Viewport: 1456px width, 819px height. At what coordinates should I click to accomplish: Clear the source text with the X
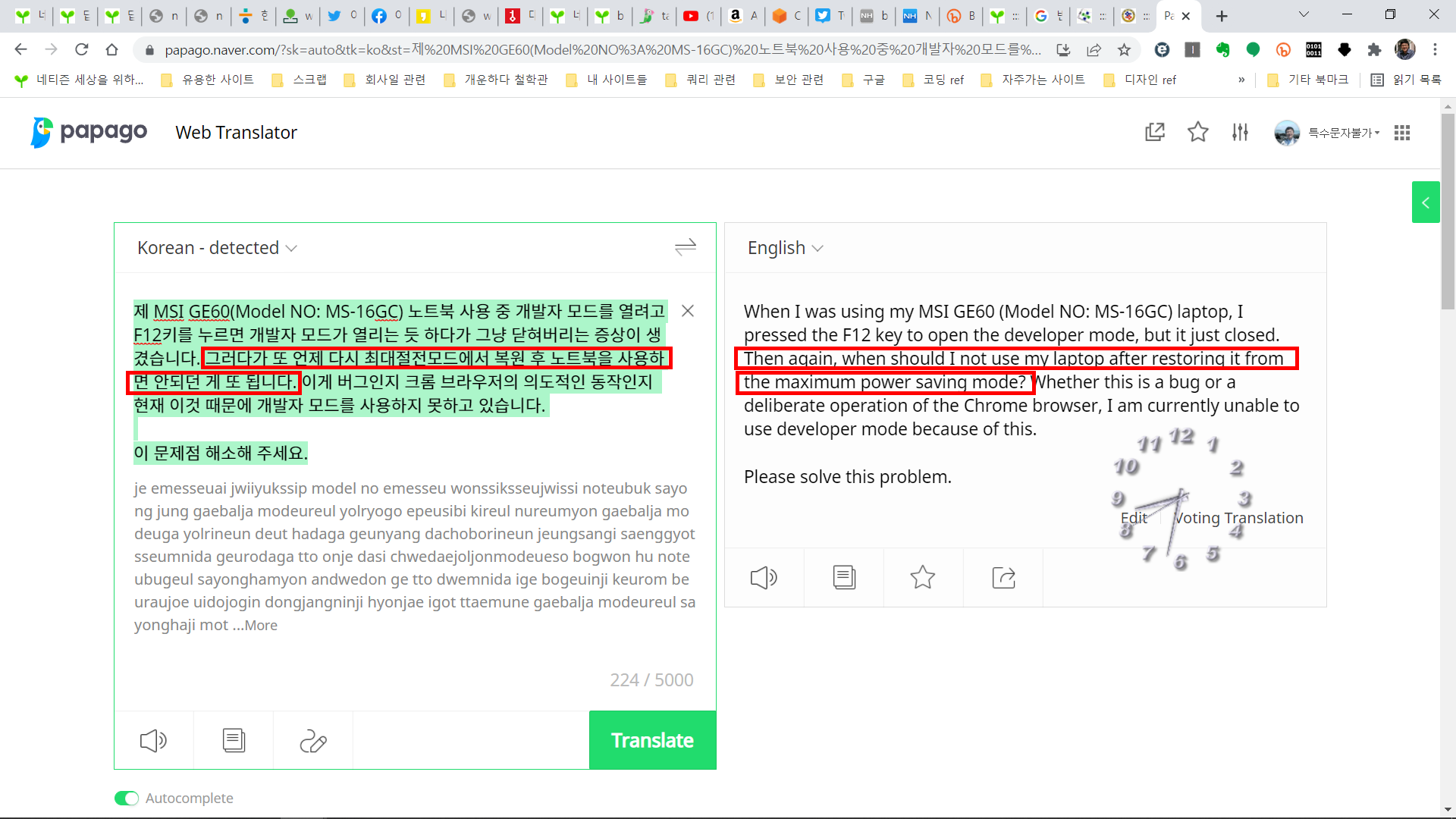(x=688, y=311)
